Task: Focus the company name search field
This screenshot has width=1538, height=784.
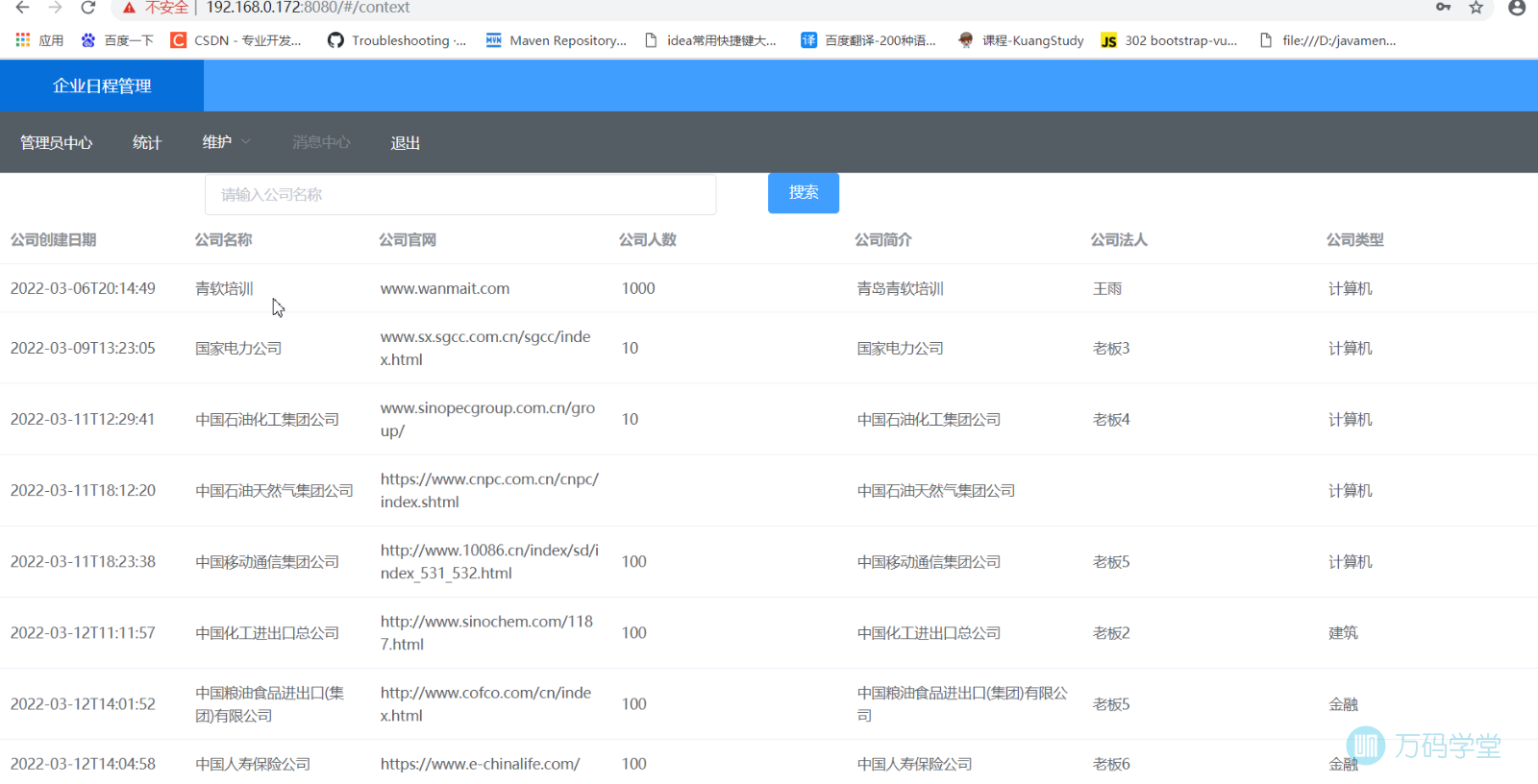Action: (x=460, y=194)
